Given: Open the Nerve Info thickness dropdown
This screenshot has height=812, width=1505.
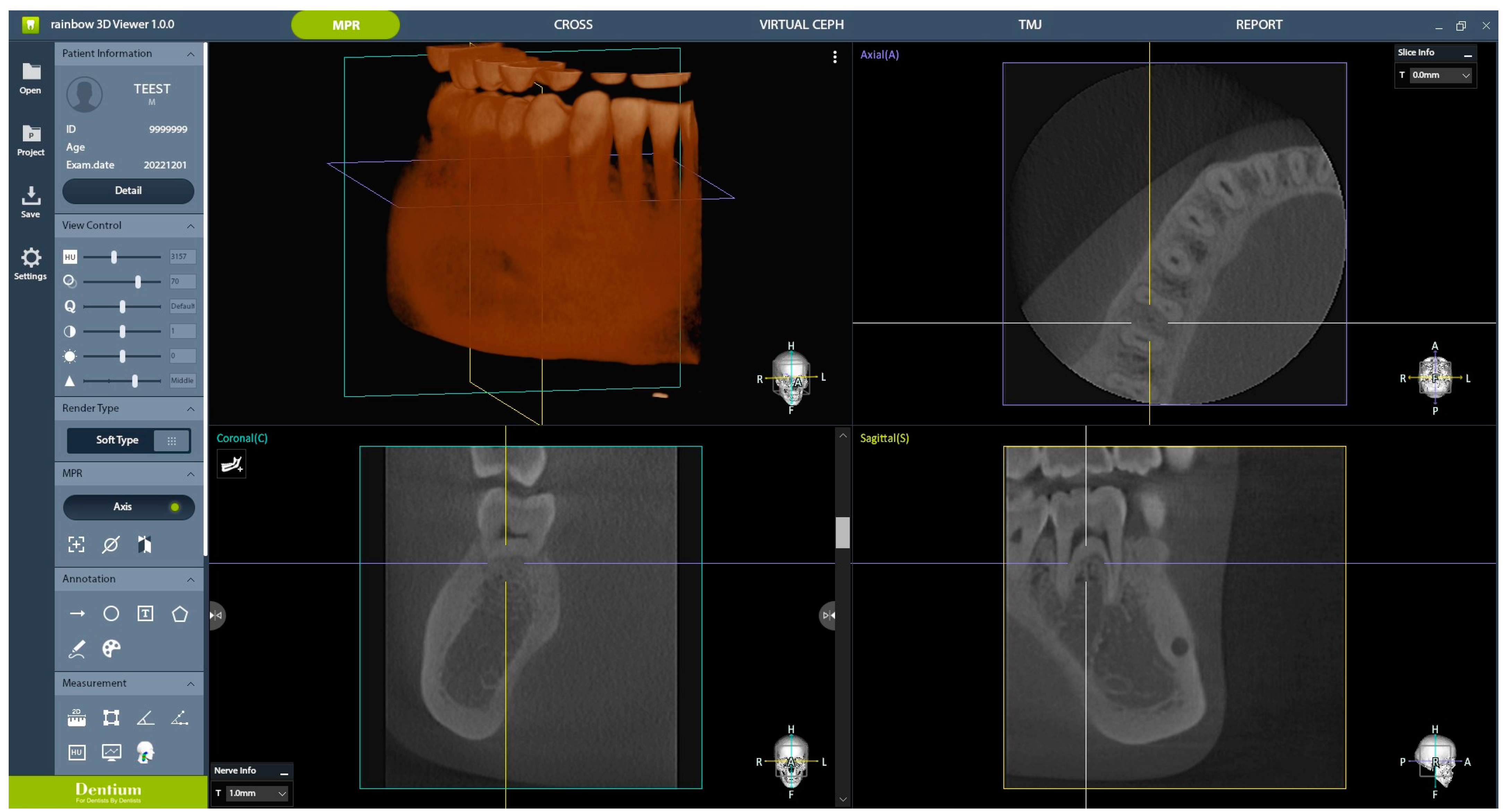Looking at the screenshot, I should tap(258, 793).
